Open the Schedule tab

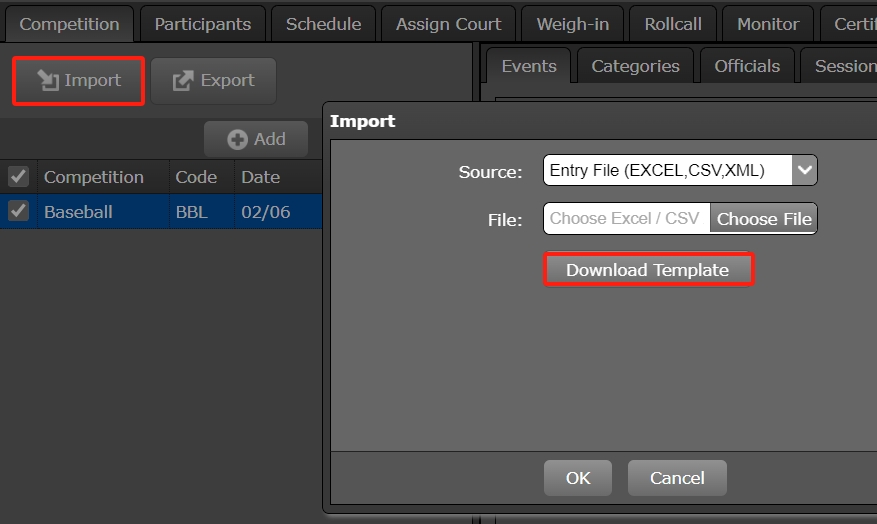pos(323,24)
